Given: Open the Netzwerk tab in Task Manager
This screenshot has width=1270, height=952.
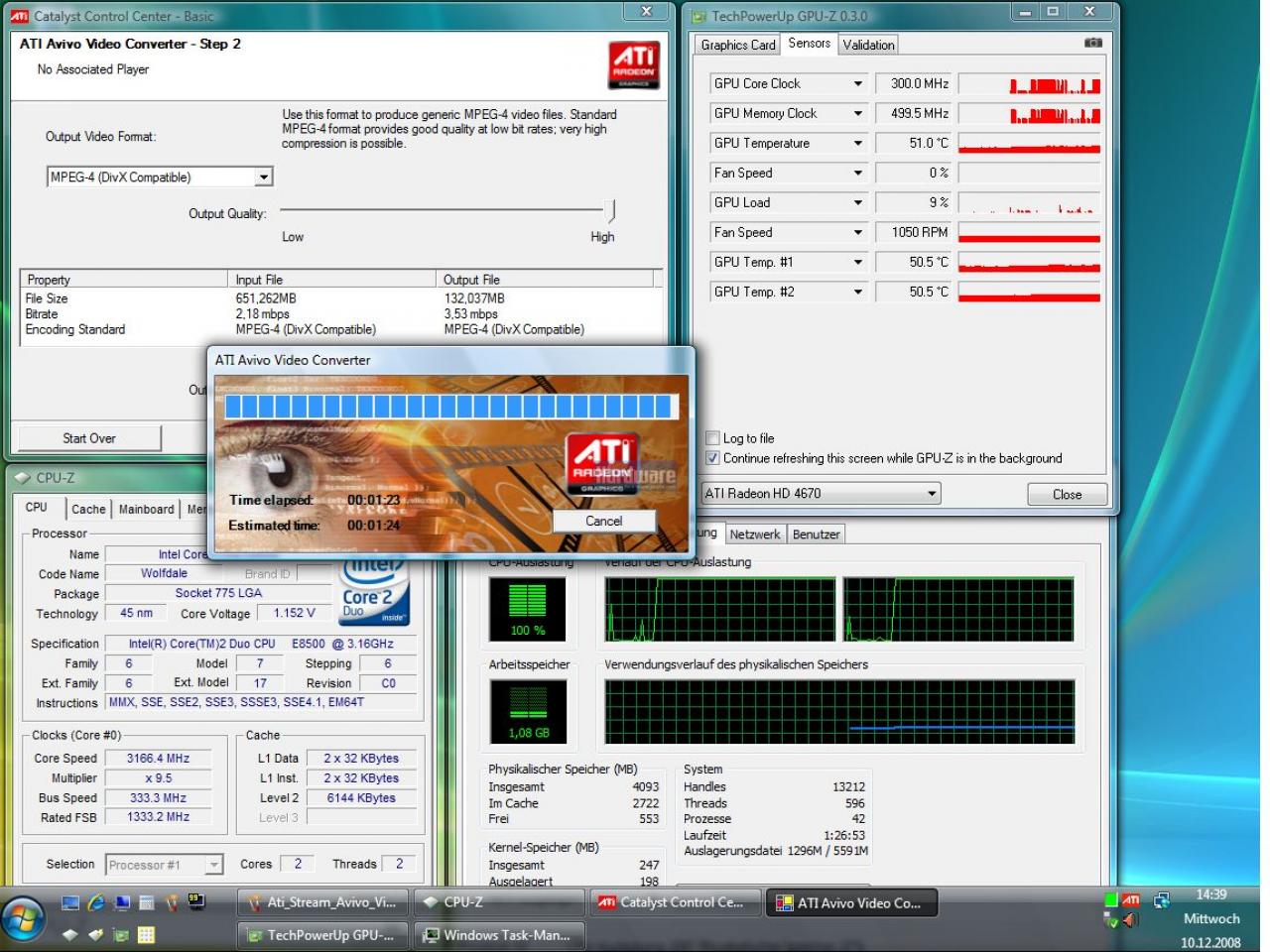Looking at the screenshot, I should pyautogui.click(x=755, y=535).
